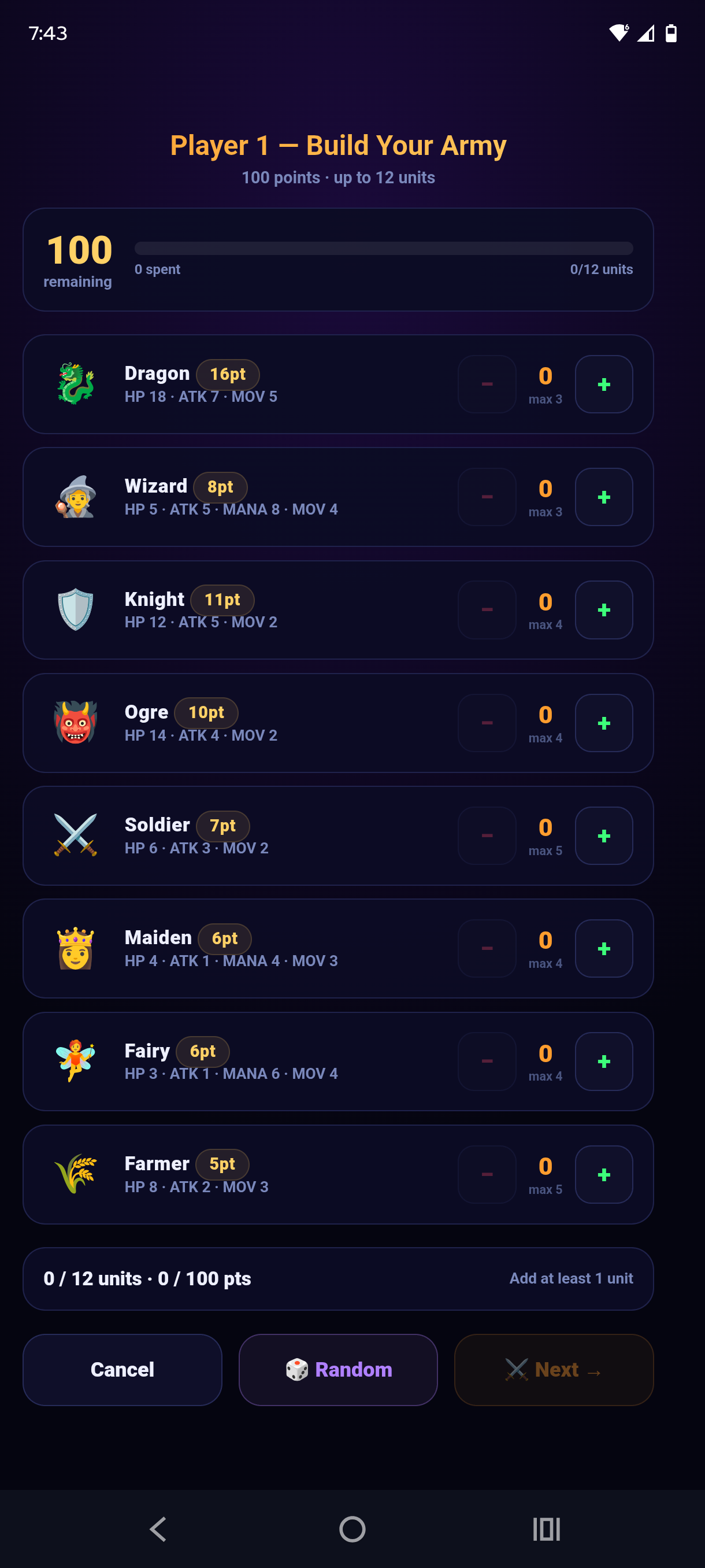The width and height of the screenshot is (705, 1568).
Task: Tap the Android back navigation arrow
Action: (x=158, y=1528)
